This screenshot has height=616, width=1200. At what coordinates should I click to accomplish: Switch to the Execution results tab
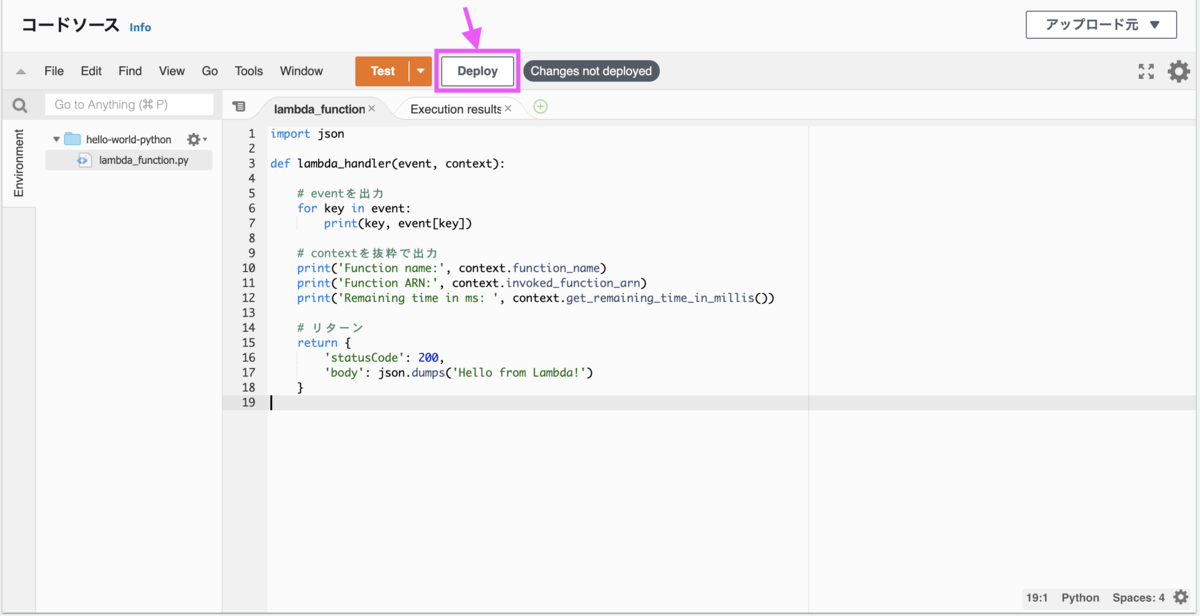455,109
